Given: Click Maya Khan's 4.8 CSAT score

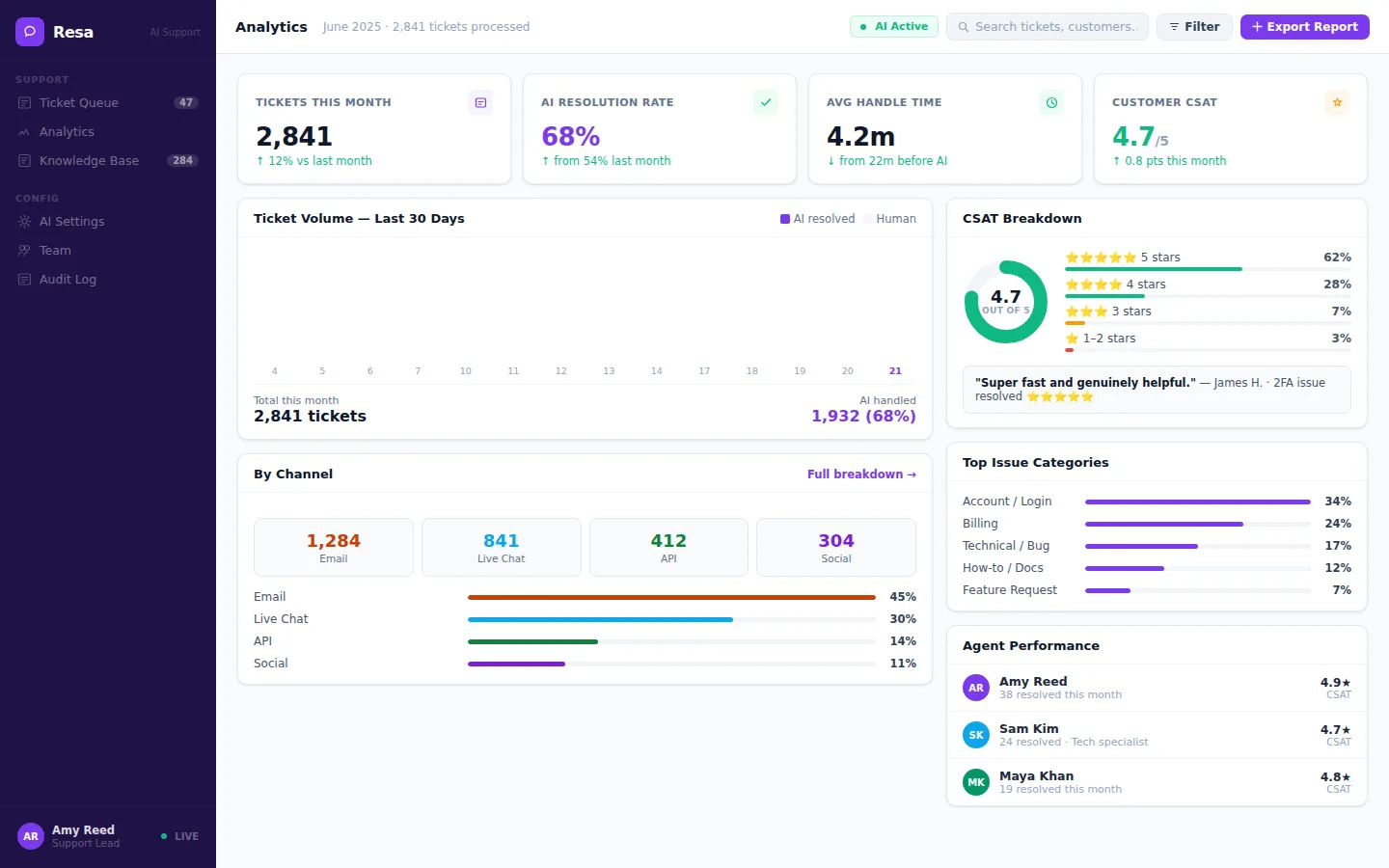Looking at the screenshot, I should [1335, 777].
